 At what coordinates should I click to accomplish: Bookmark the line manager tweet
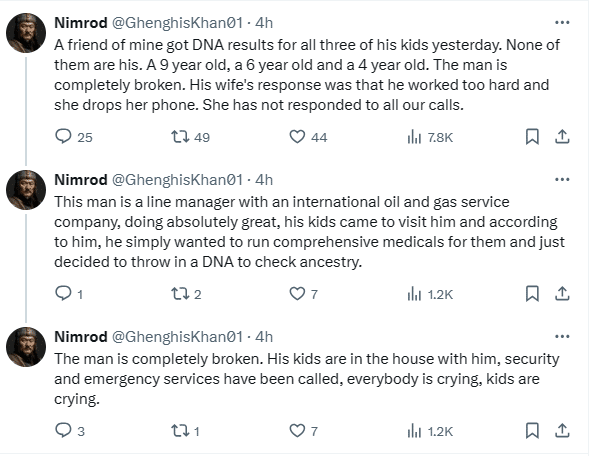pos(533,294)
